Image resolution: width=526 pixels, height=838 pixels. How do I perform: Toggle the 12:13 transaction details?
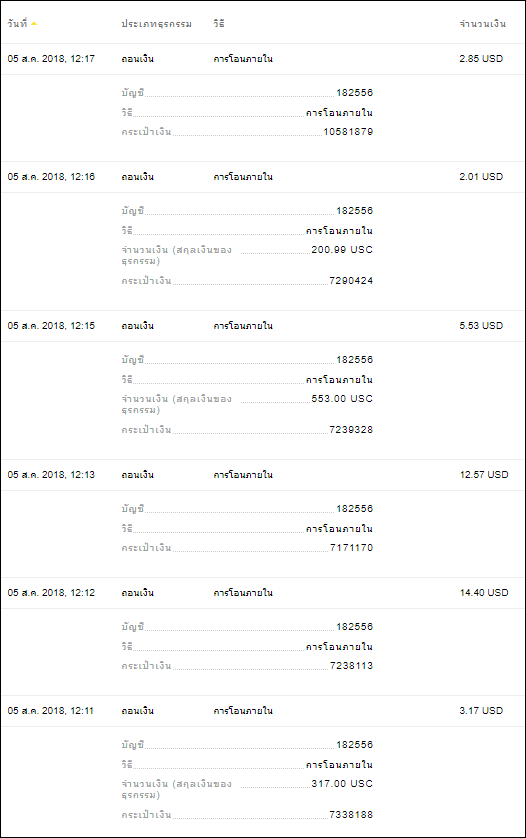pos(263,475)
